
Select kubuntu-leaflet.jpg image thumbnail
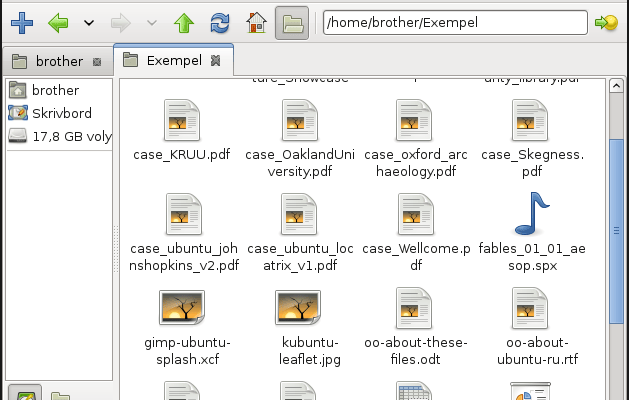click(x=298, y=308)
